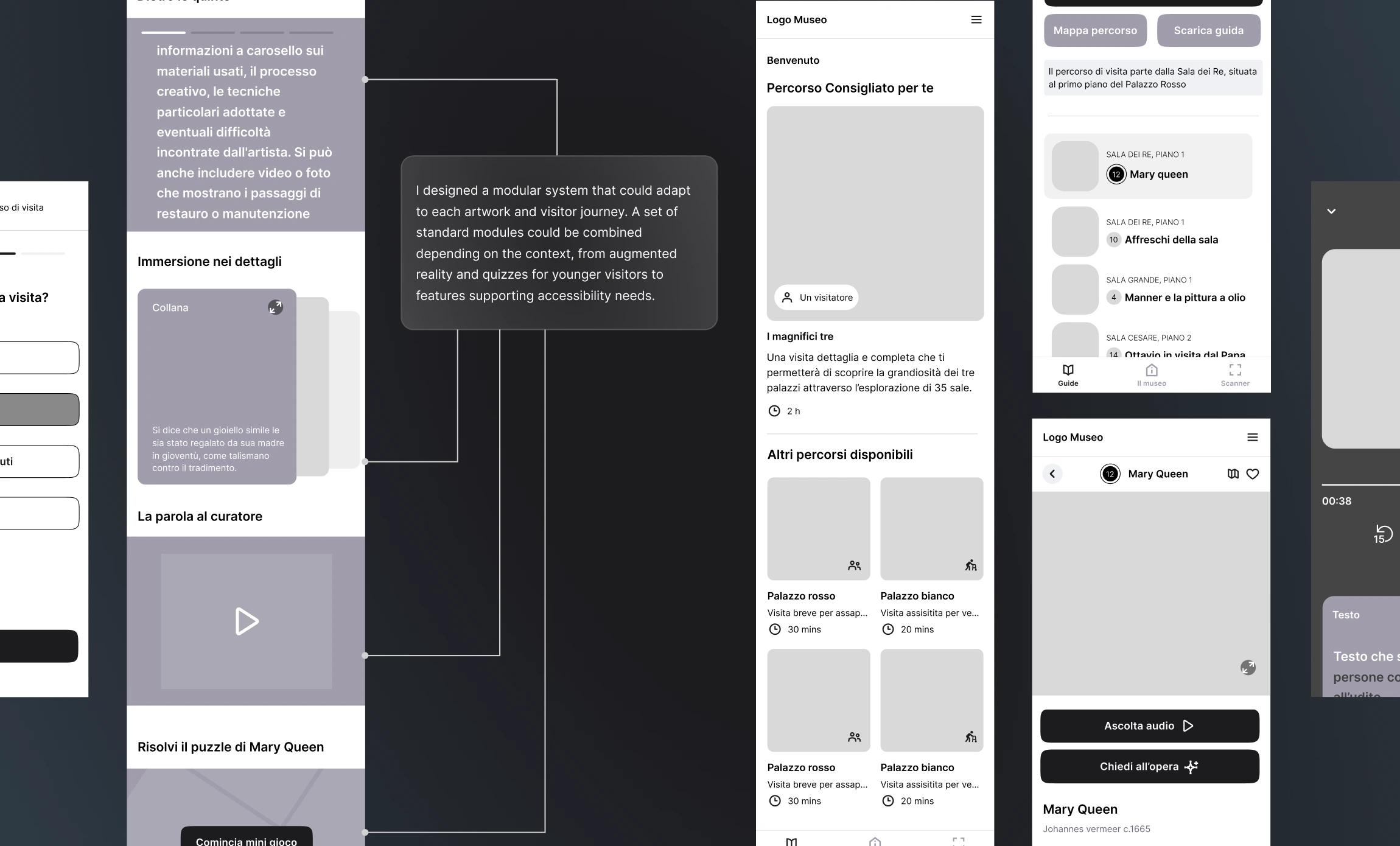Open the first Palazzo rosso card thumbnail

point(819,529)
